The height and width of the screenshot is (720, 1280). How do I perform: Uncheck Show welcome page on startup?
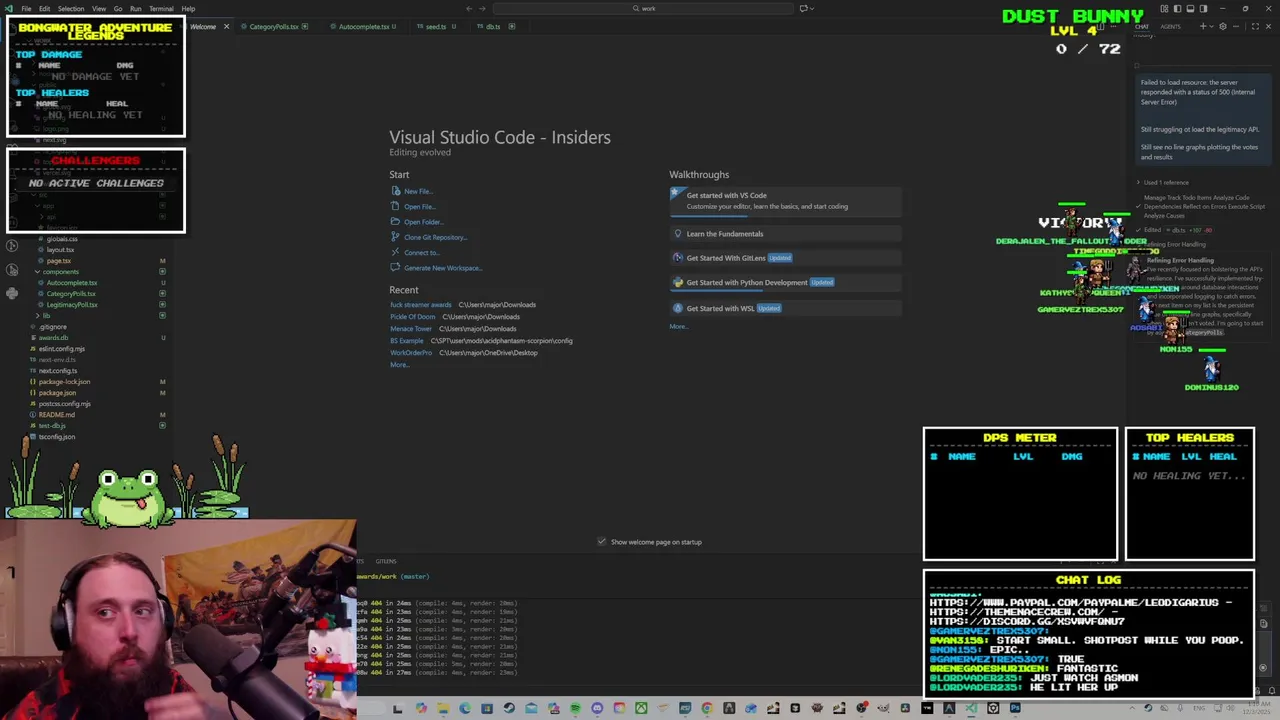(x=601, y=542)
